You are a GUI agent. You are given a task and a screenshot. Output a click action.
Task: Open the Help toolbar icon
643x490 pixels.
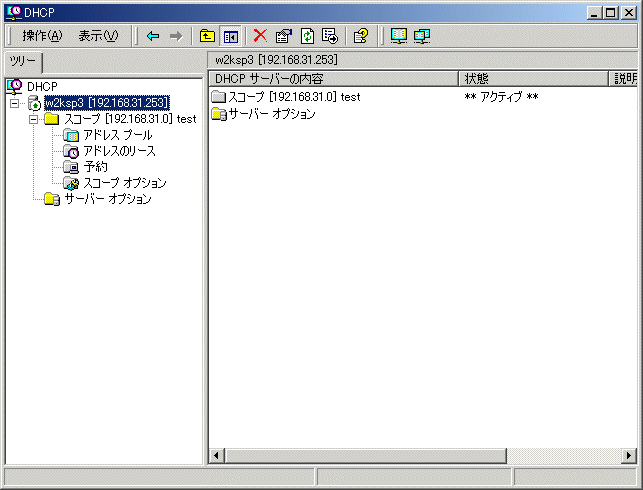click(361, 36)
